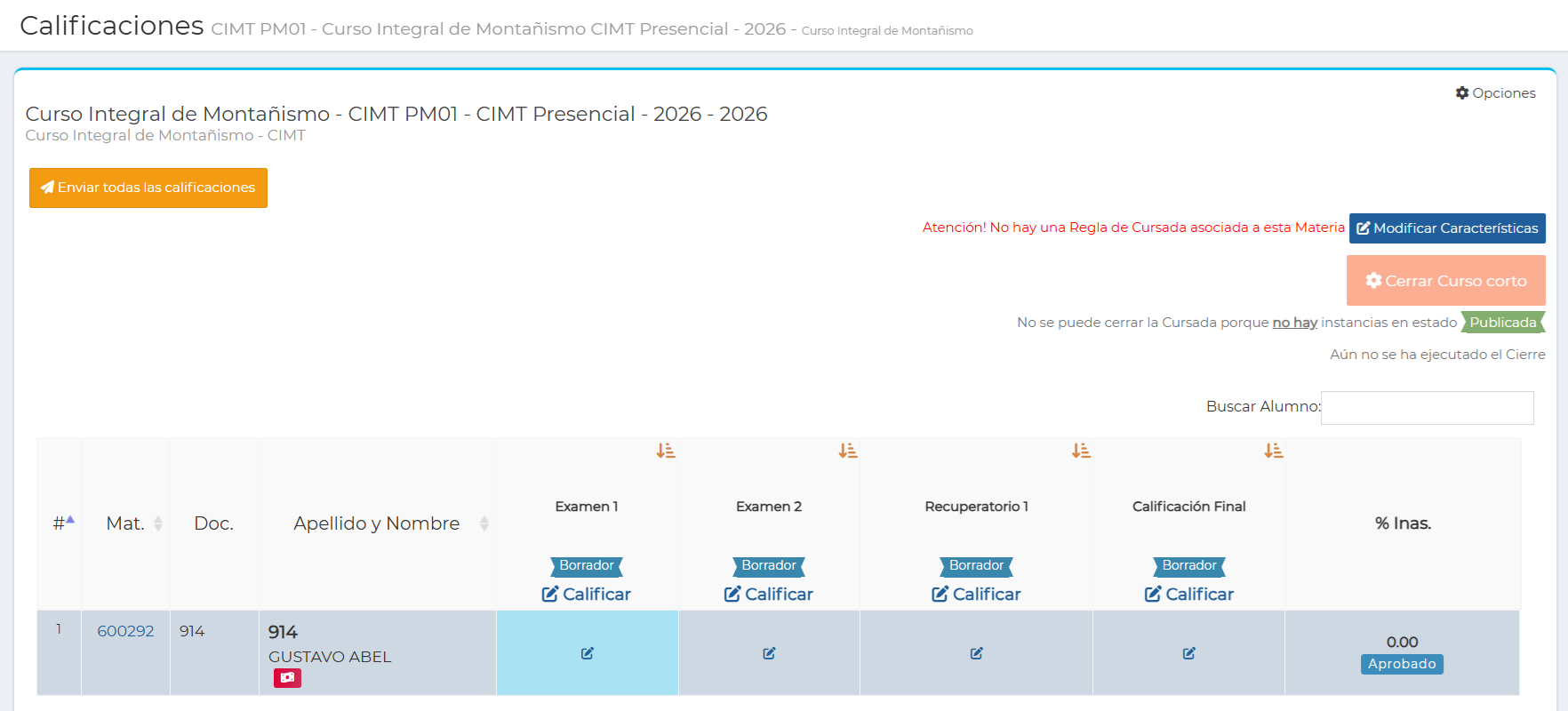
Task: Click the Borrador badge under Recuperatorio 1
Action: 976,566
